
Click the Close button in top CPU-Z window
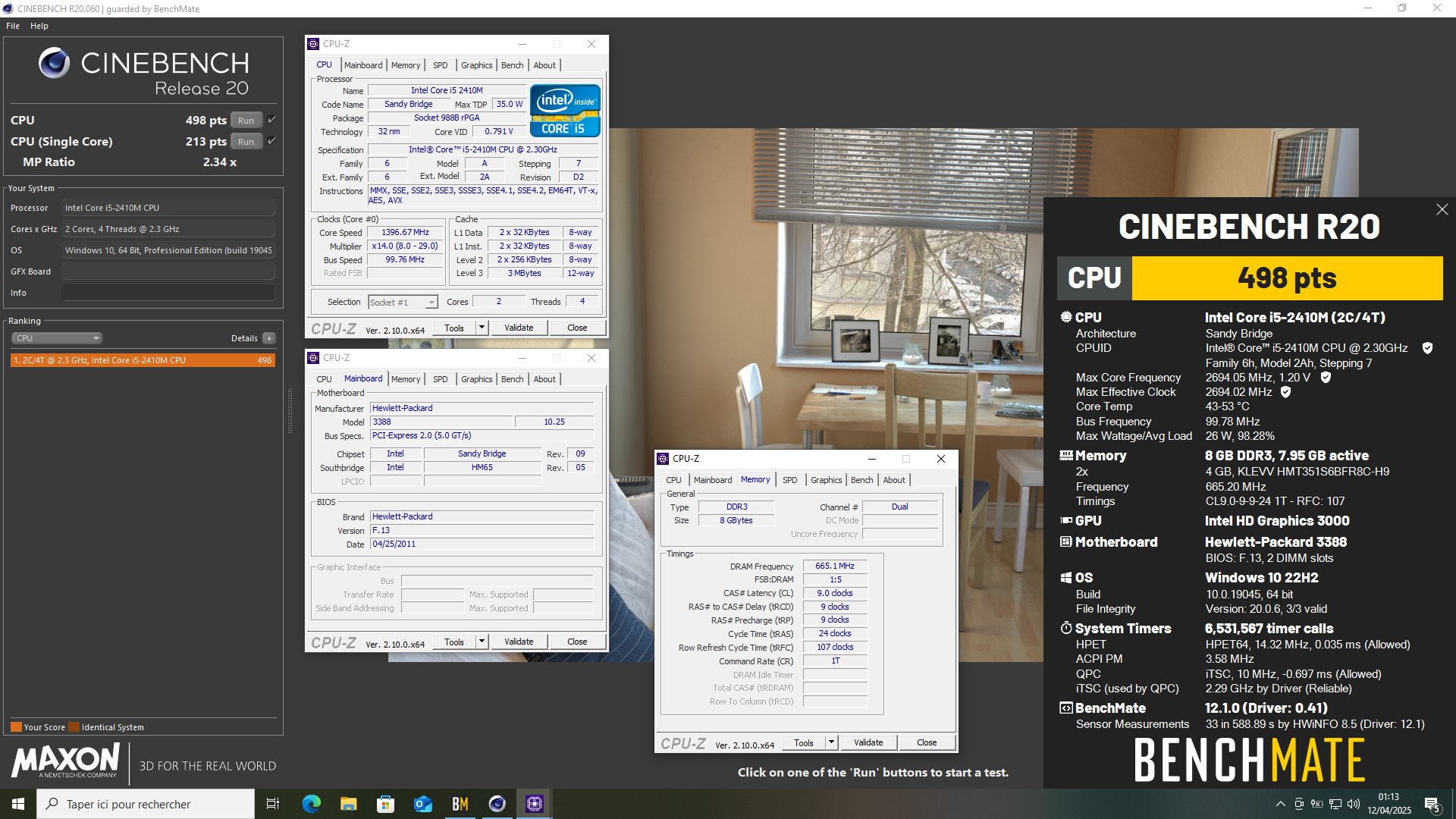point(577,328)
